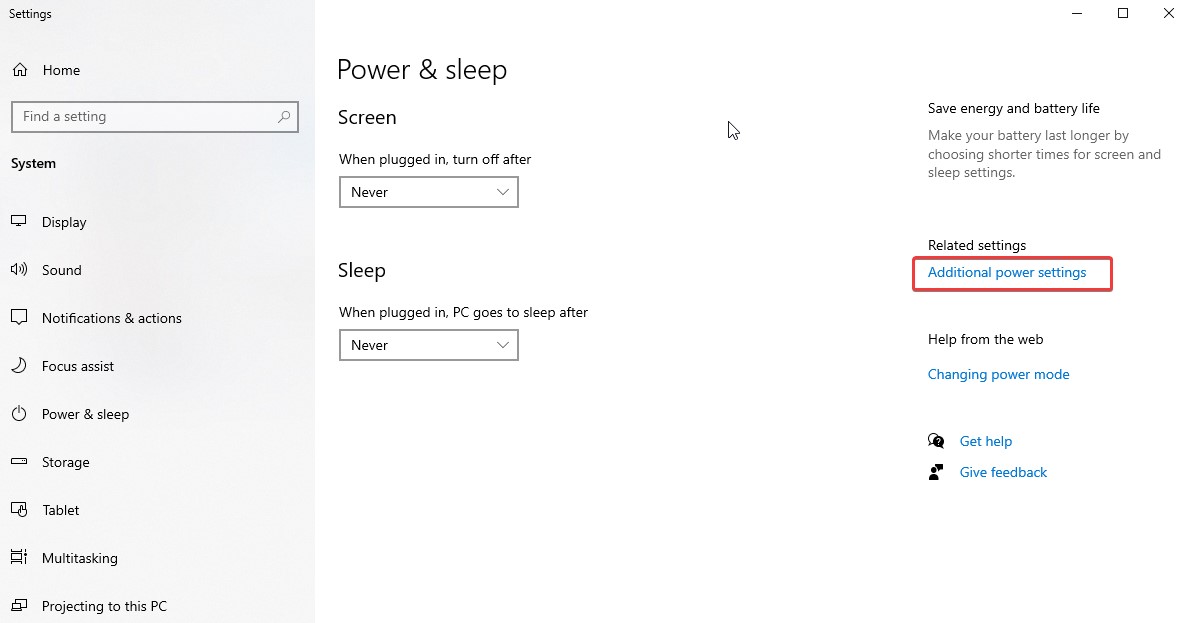Open Additional power settings
The width and height of the screenshot is (1186, 623).
pyautogui.click(x=1006, y=272)
